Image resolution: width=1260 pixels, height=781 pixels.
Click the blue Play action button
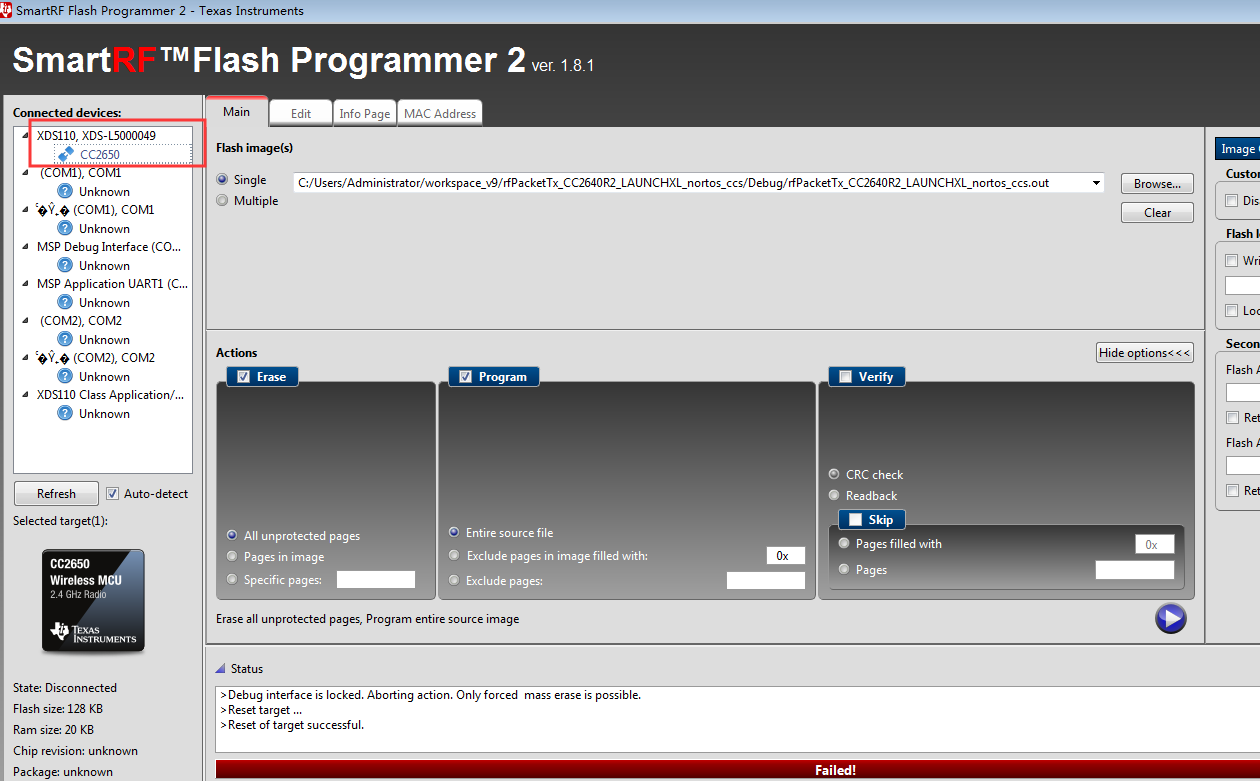coord(1170,618)
